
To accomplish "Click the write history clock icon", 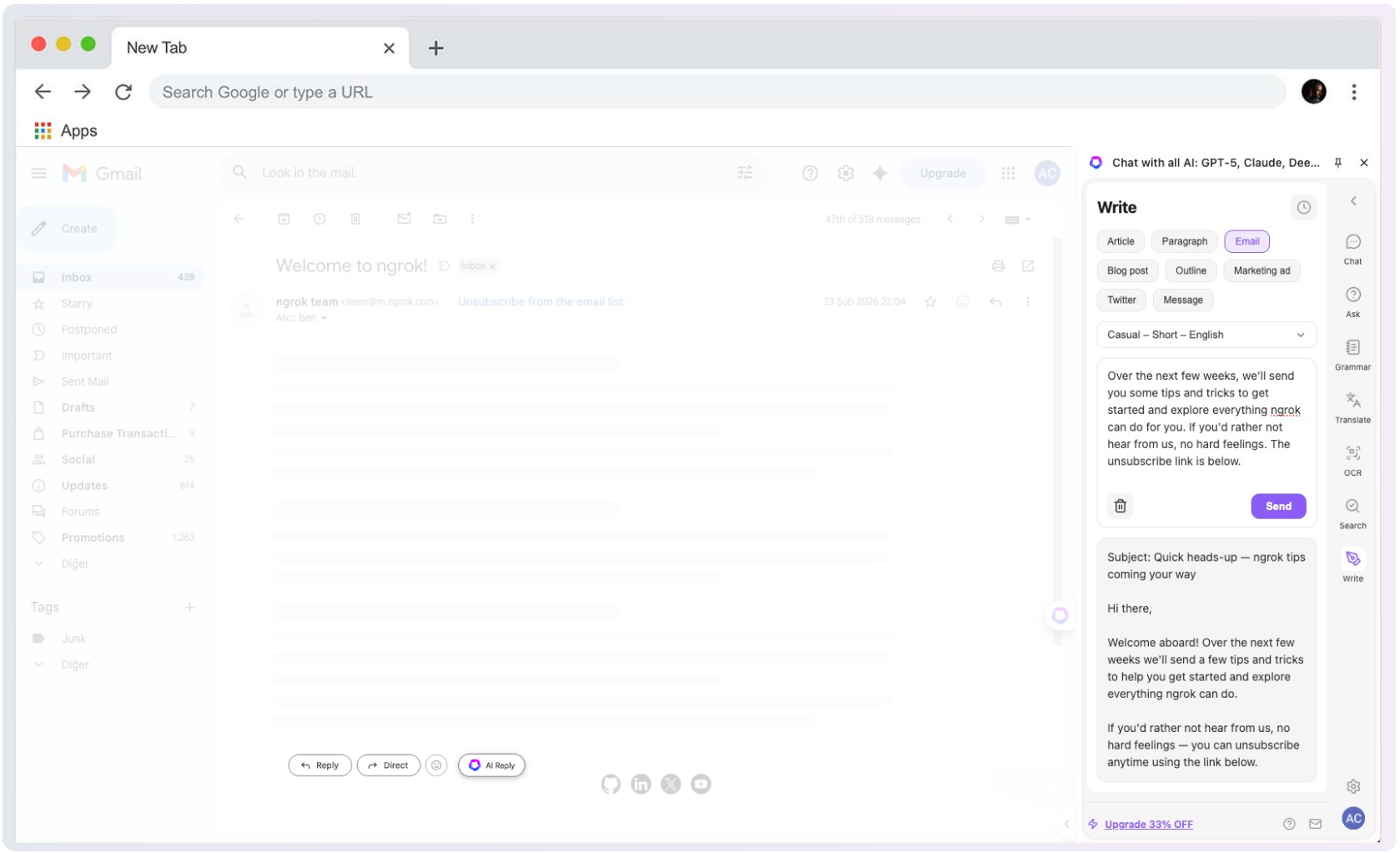I will pyautogui.click(x=1303, y=208).
